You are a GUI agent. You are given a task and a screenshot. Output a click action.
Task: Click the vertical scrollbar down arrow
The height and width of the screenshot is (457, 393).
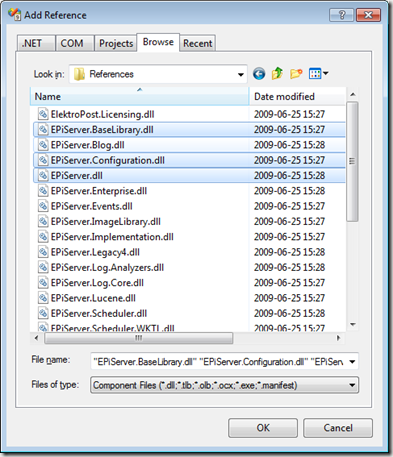coord(353,325)
